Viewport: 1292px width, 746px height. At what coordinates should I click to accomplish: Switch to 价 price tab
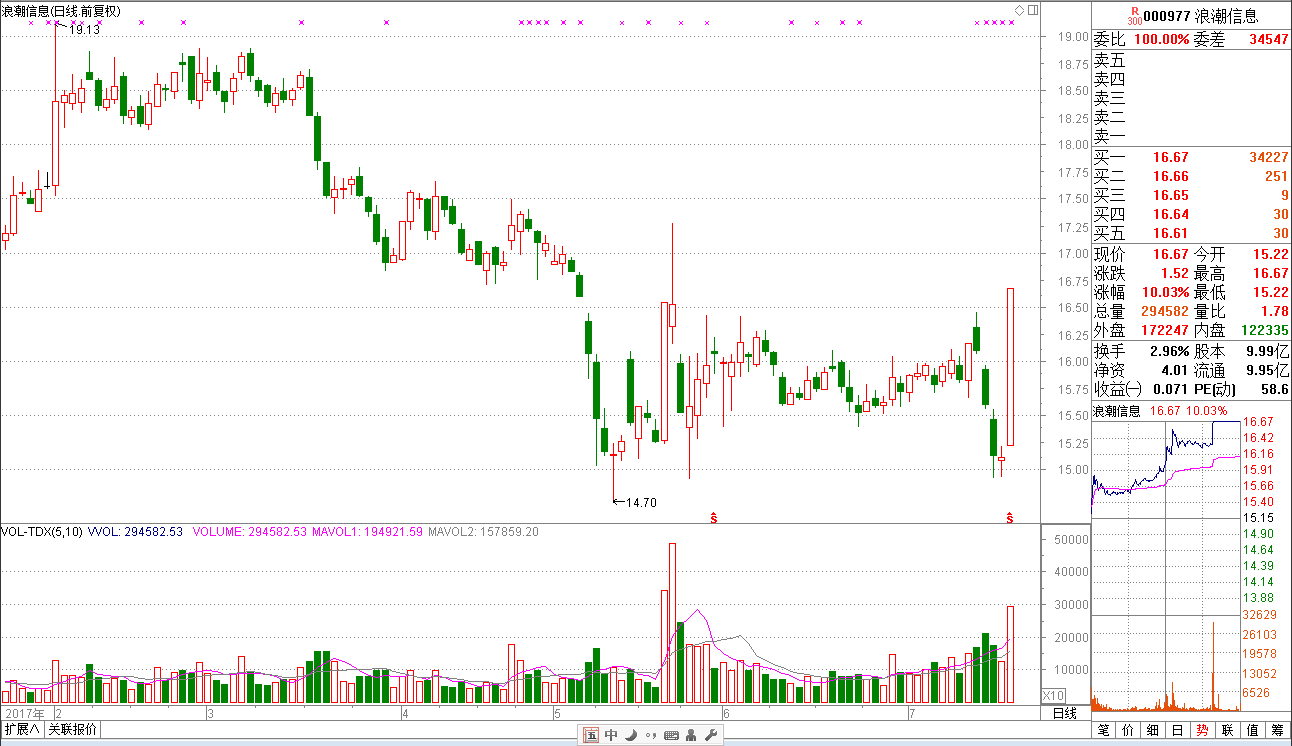pos(1129,731)
